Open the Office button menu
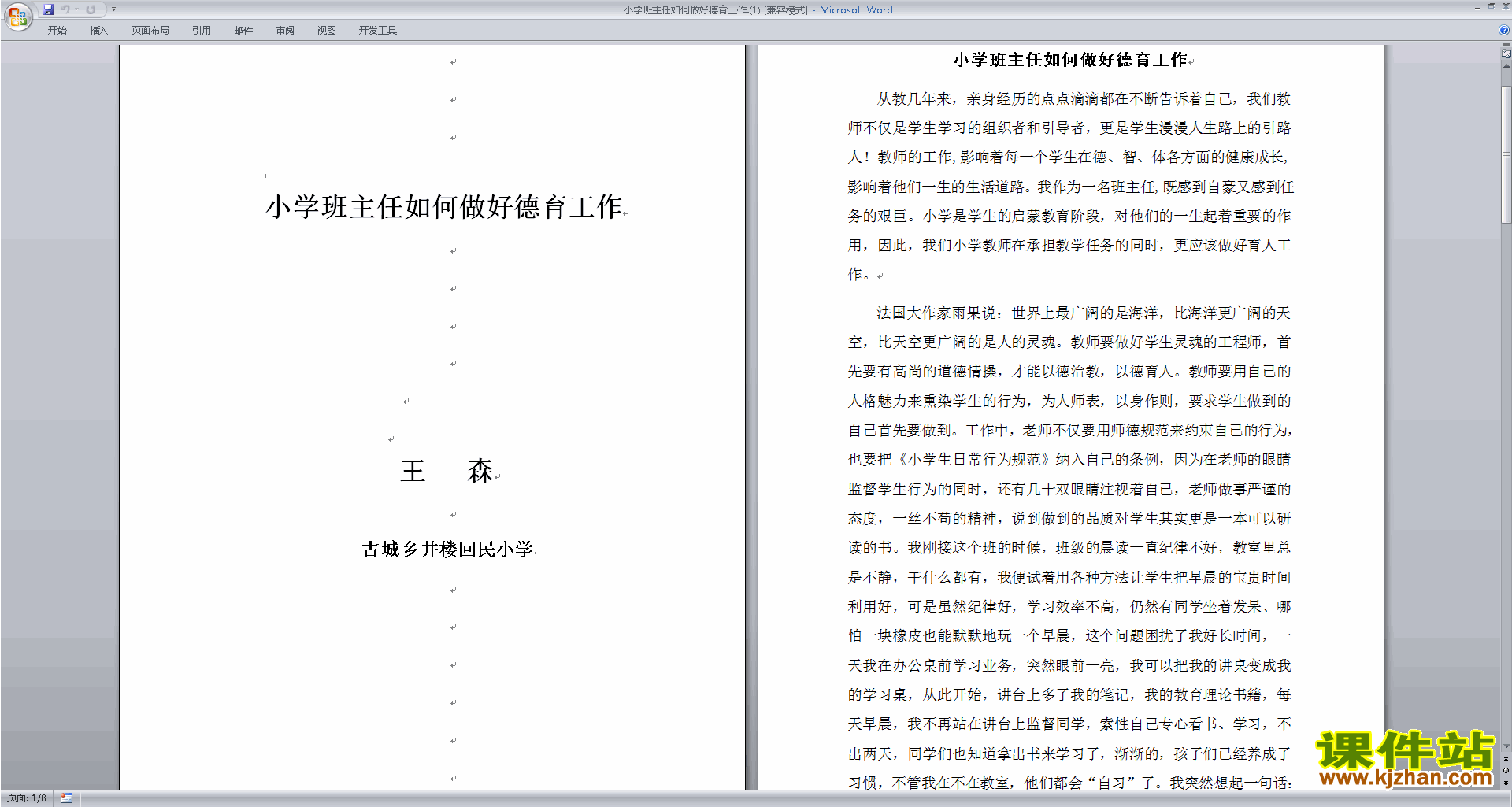Screen dimensions: 1512x807 point(18,16)
